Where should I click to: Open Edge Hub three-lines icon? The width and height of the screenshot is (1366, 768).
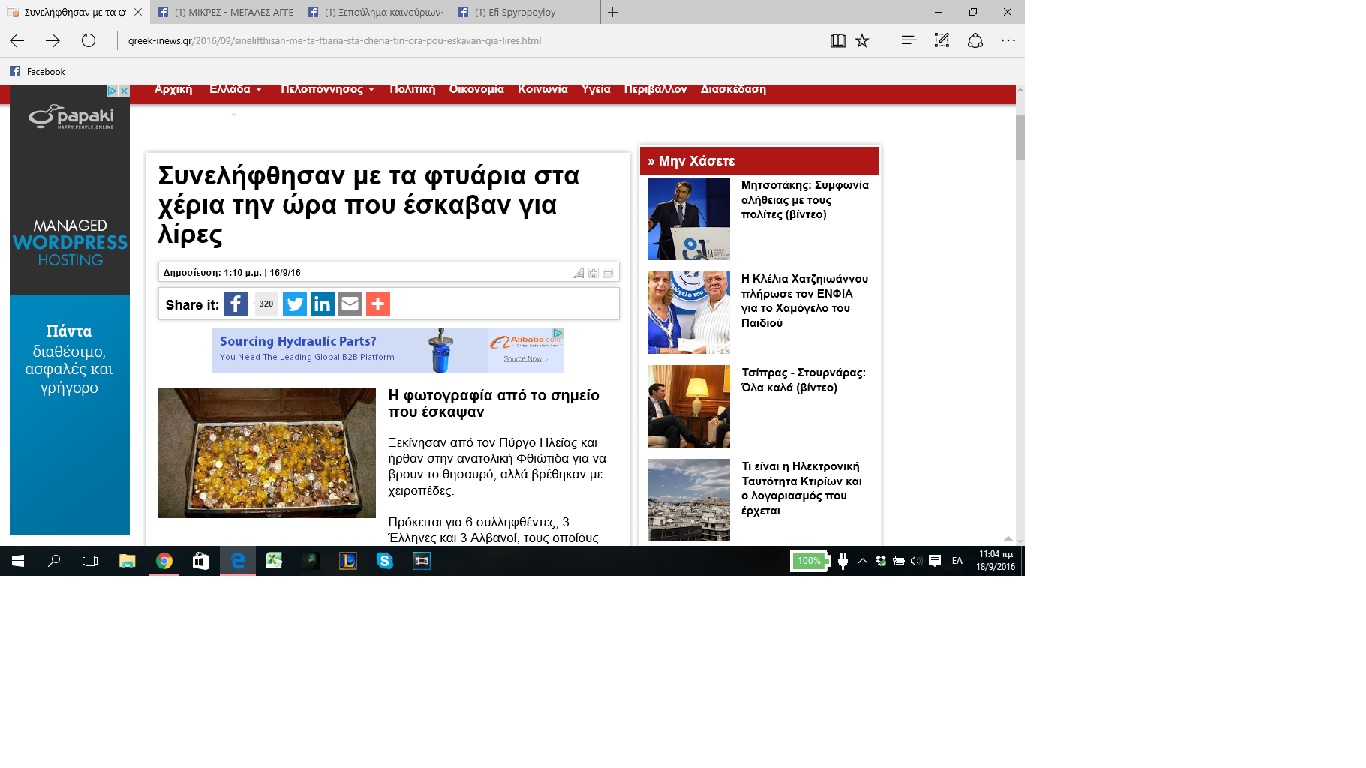click(x=908, y=41)
